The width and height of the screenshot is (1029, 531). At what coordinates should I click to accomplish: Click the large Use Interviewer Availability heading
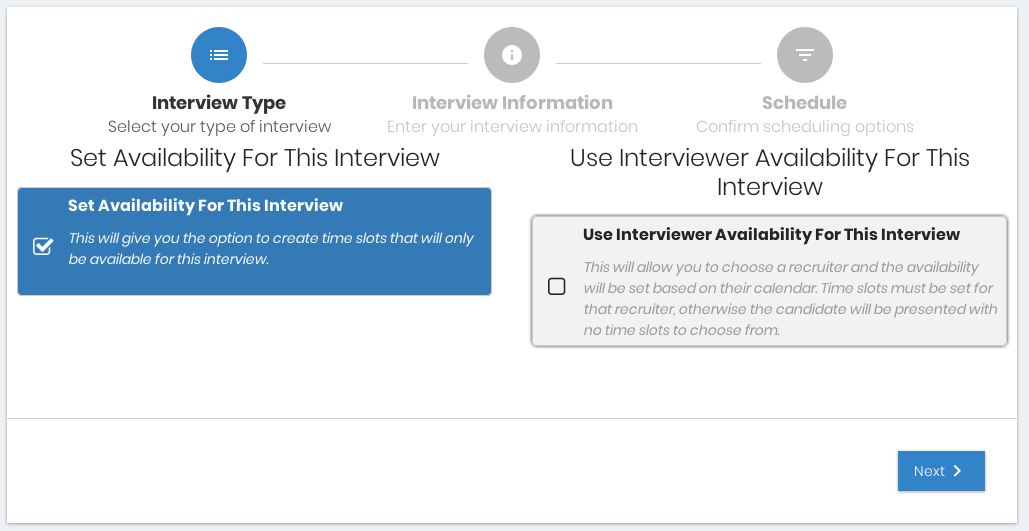click(x=769, y=172)
